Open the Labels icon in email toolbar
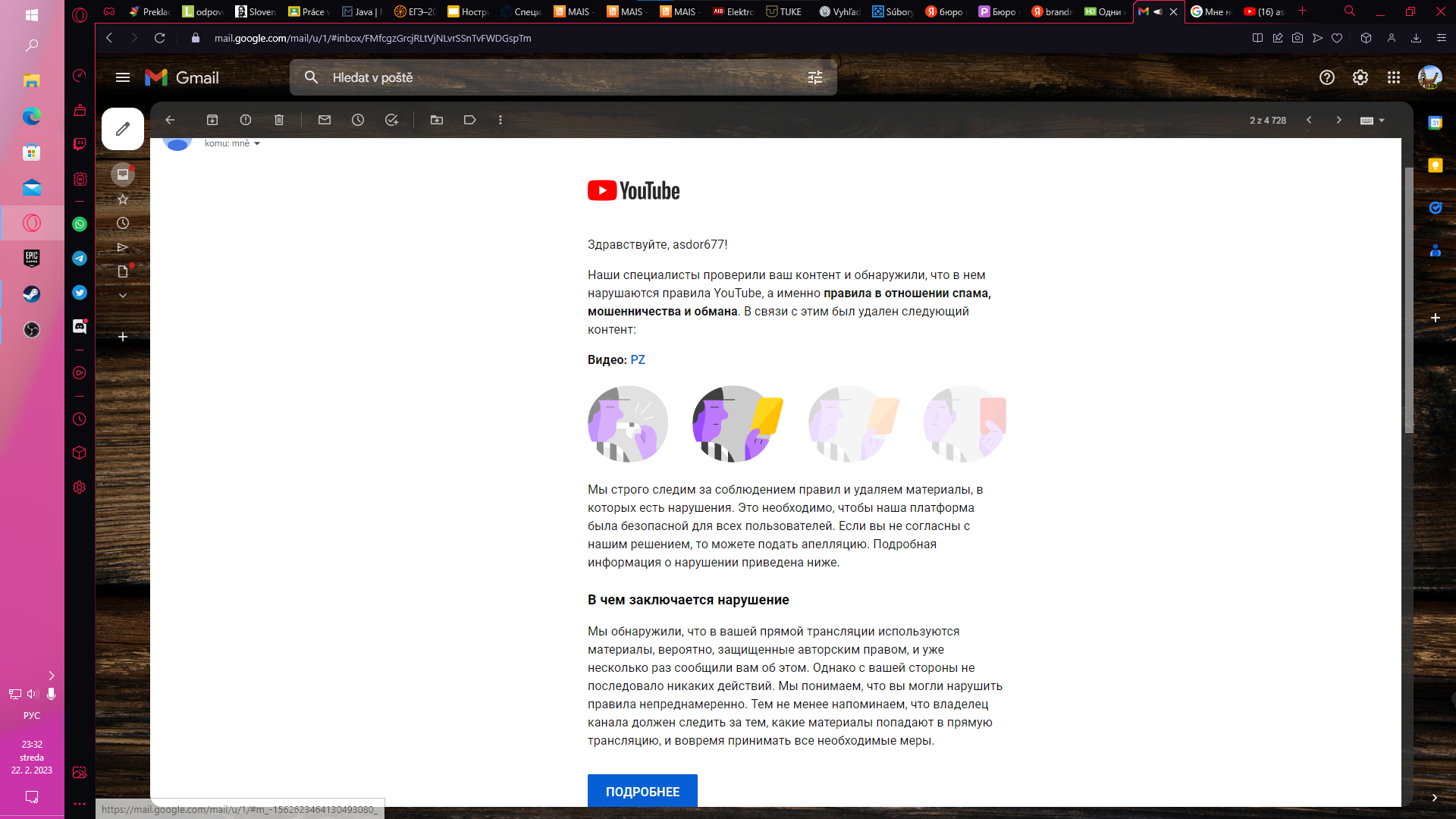 (470, 120)
